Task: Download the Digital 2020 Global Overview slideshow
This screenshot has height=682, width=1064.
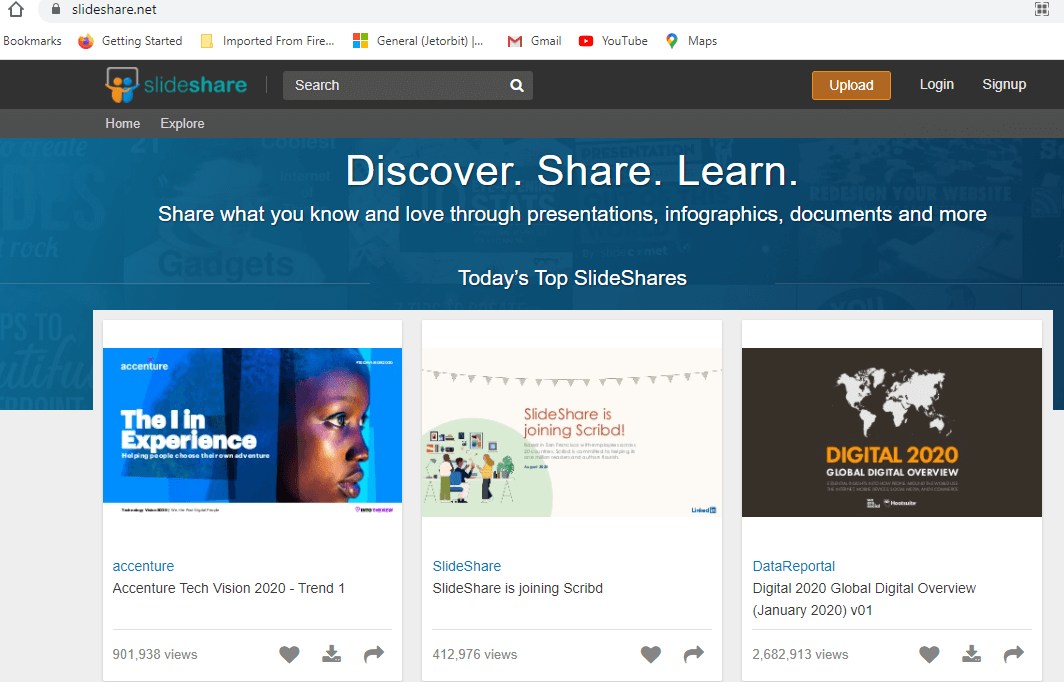Action: point(971,654)
